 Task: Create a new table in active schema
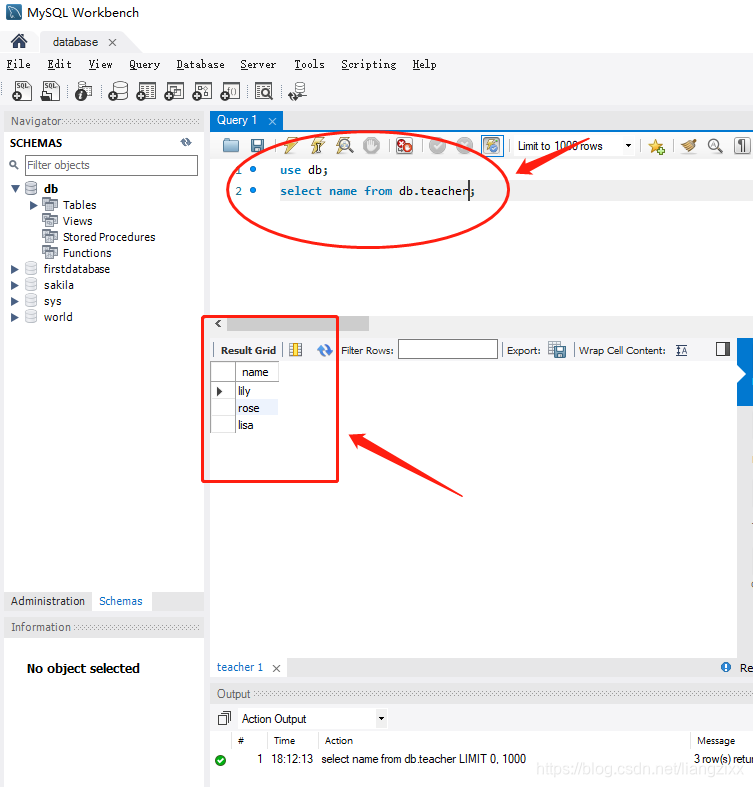(x=146, y=91)
